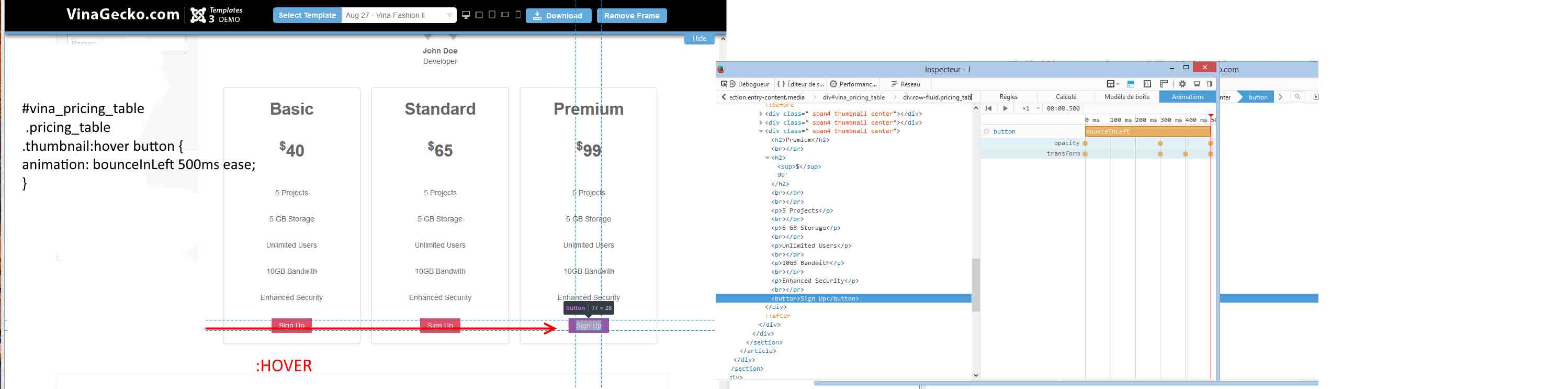Click the Select Template button
The image size is (1568, 389).
click(307, 15)
